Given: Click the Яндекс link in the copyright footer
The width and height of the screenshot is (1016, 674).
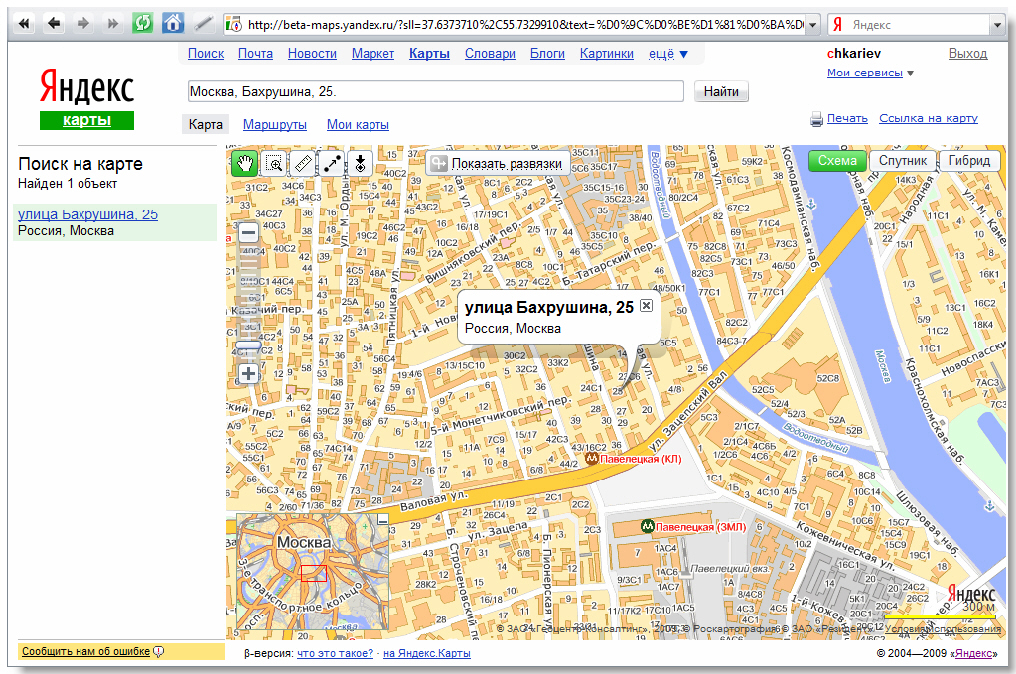Looking at the screenshot, I should point(973,653).
